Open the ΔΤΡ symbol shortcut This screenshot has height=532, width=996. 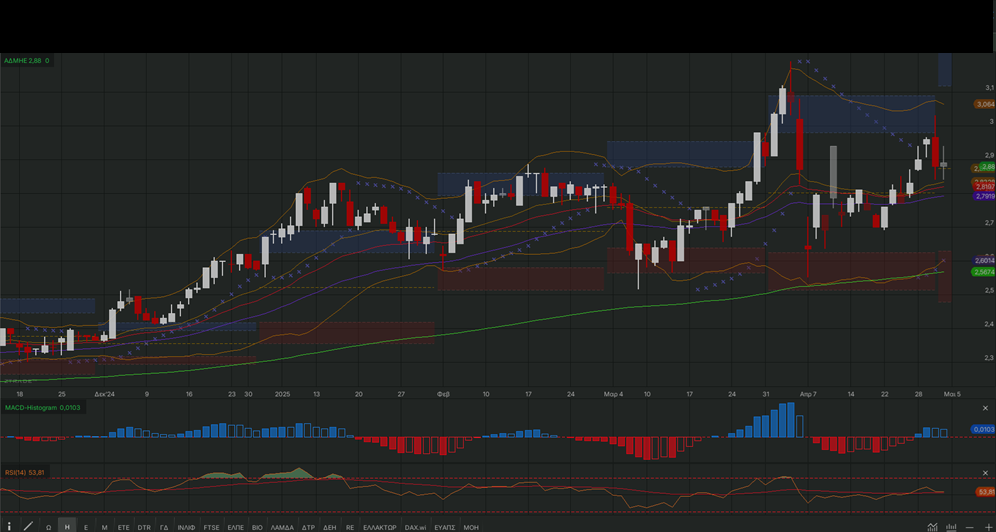click(x=308, y=528)
